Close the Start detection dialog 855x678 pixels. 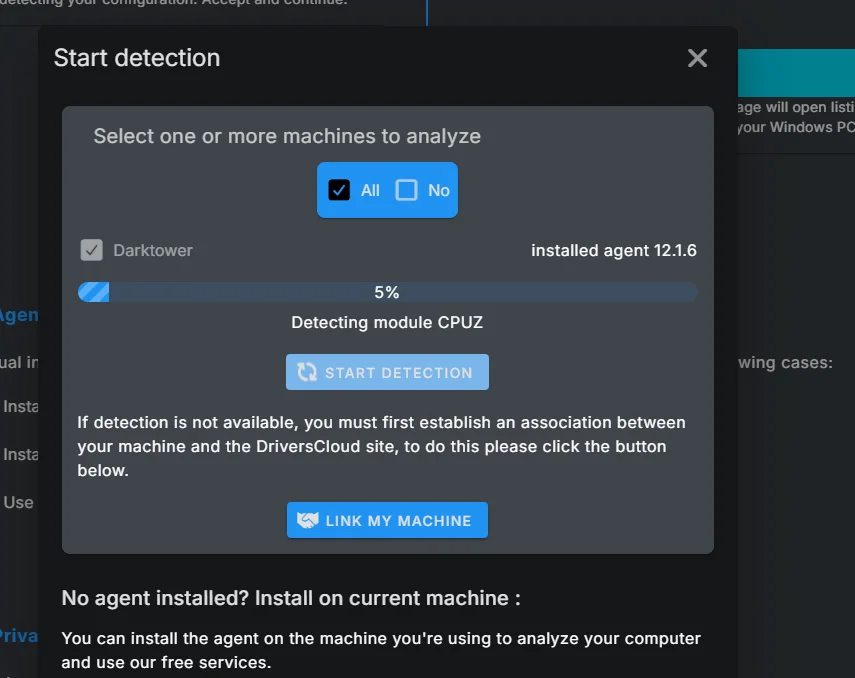(x=697, y=58)
